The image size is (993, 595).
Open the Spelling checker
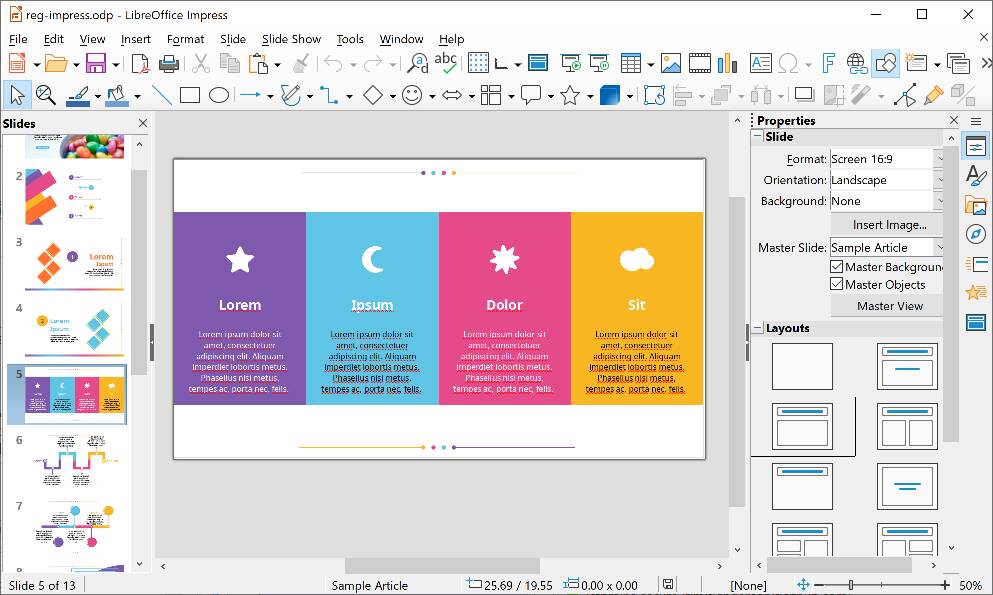coord(444,61)
